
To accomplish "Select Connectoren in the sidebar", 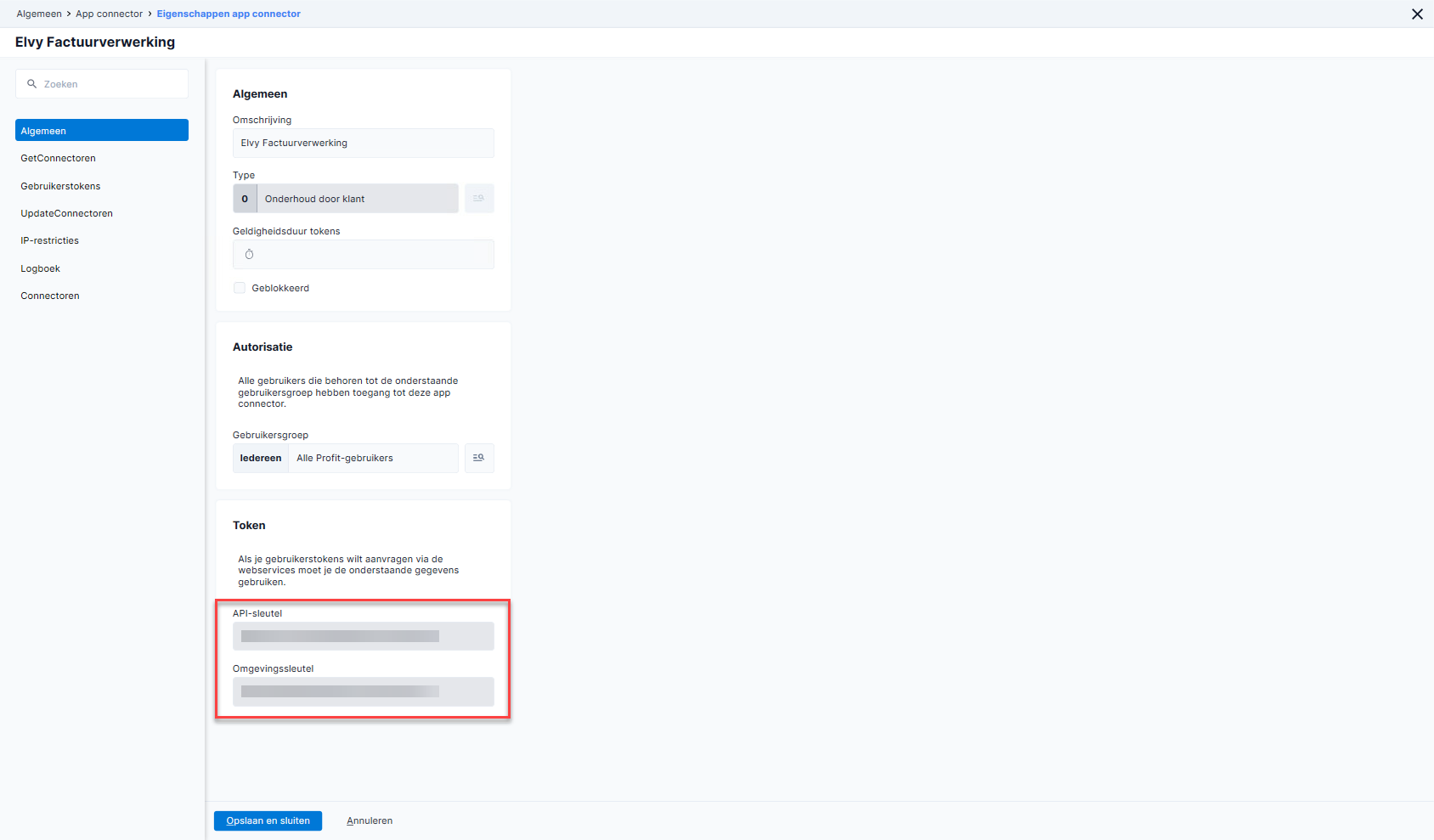I will (50, 296).
